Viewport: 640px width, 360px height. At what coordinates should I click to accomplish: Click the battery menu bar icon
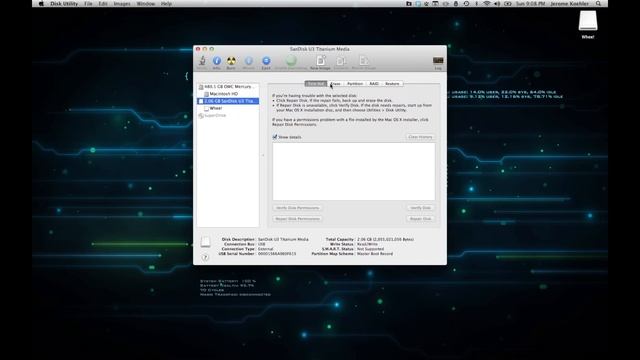tap(508, 4)
